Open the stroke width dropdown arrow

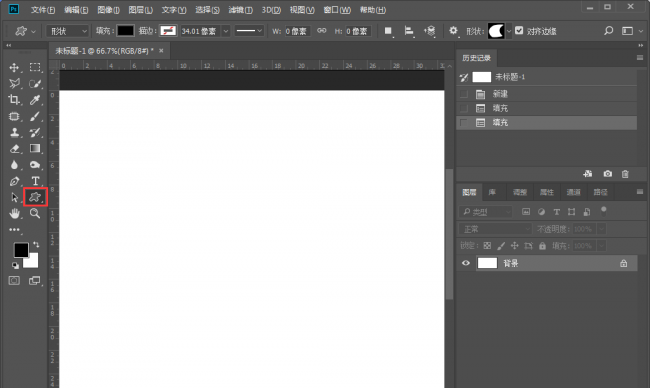(x=226, y=31)
